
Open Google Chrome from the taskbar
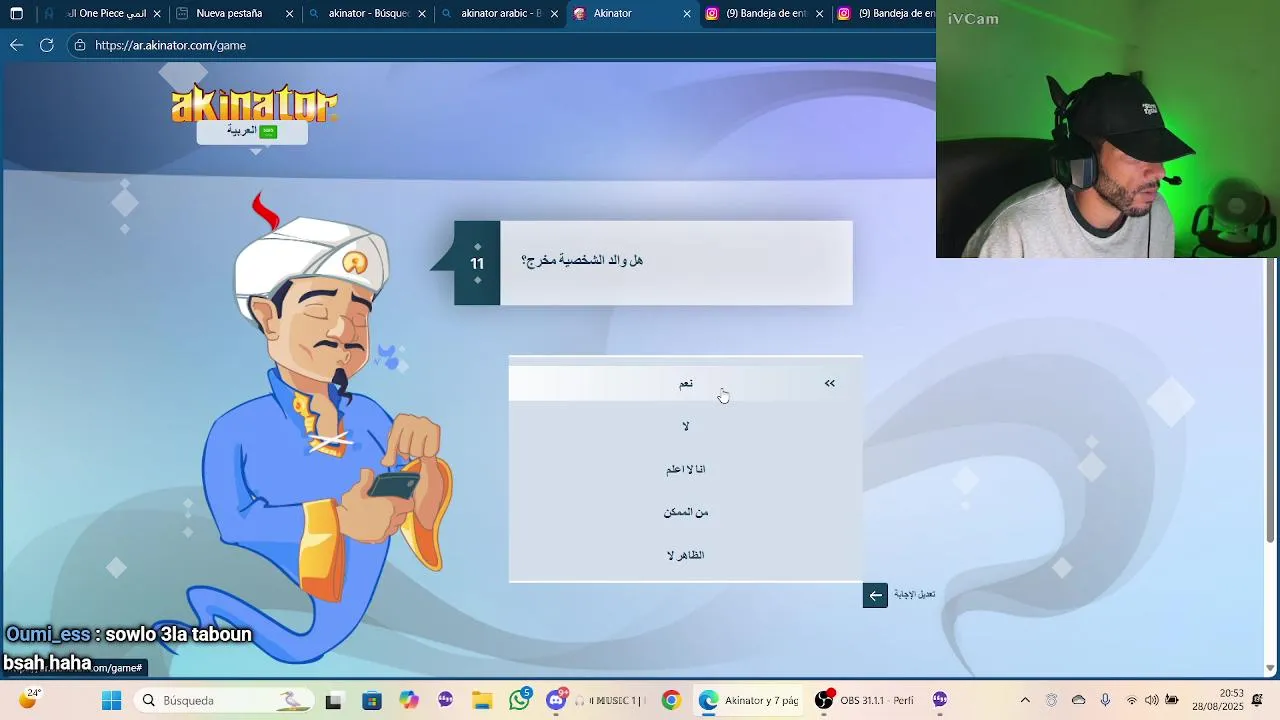(671, 700)
